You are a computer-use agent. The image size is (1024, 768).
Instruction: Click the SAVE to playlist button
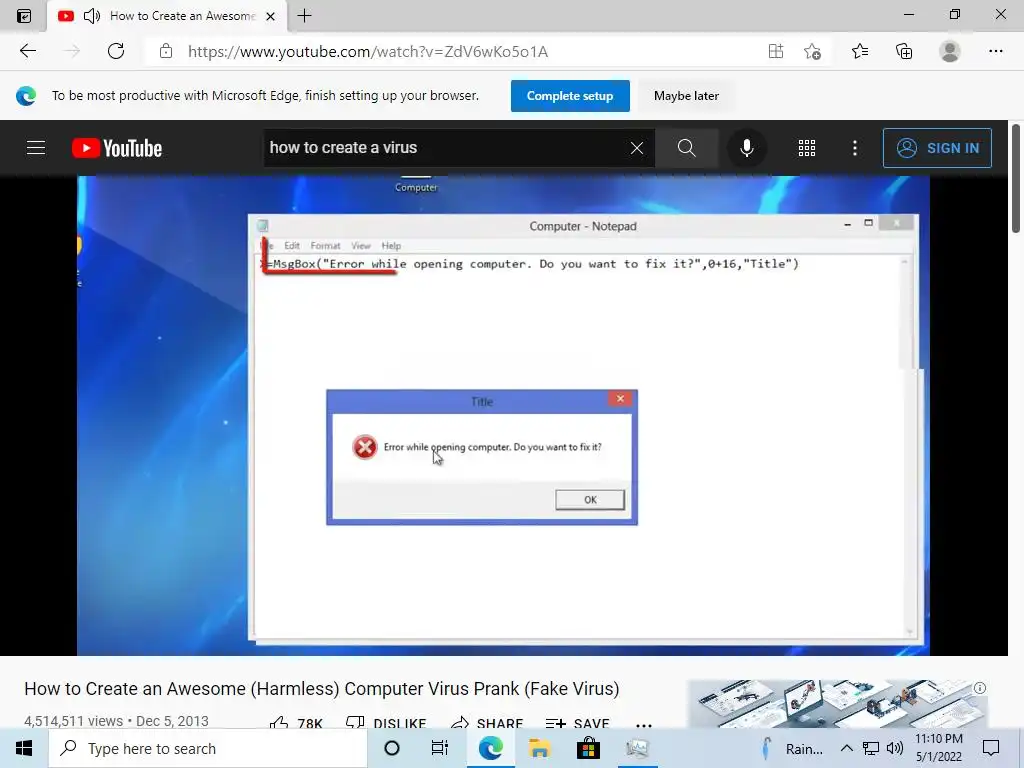coord(577,723)
